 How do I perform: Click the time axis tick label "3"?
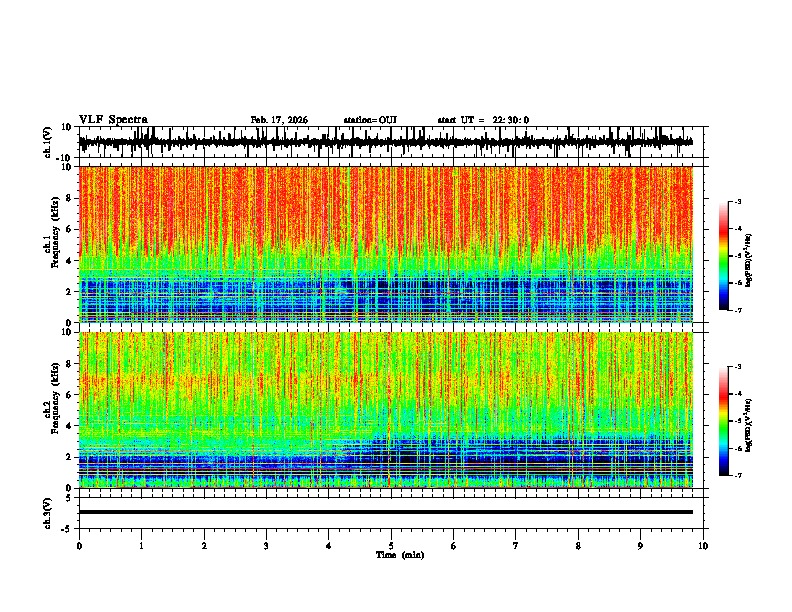pyautogui.click(x=266, y=546)
